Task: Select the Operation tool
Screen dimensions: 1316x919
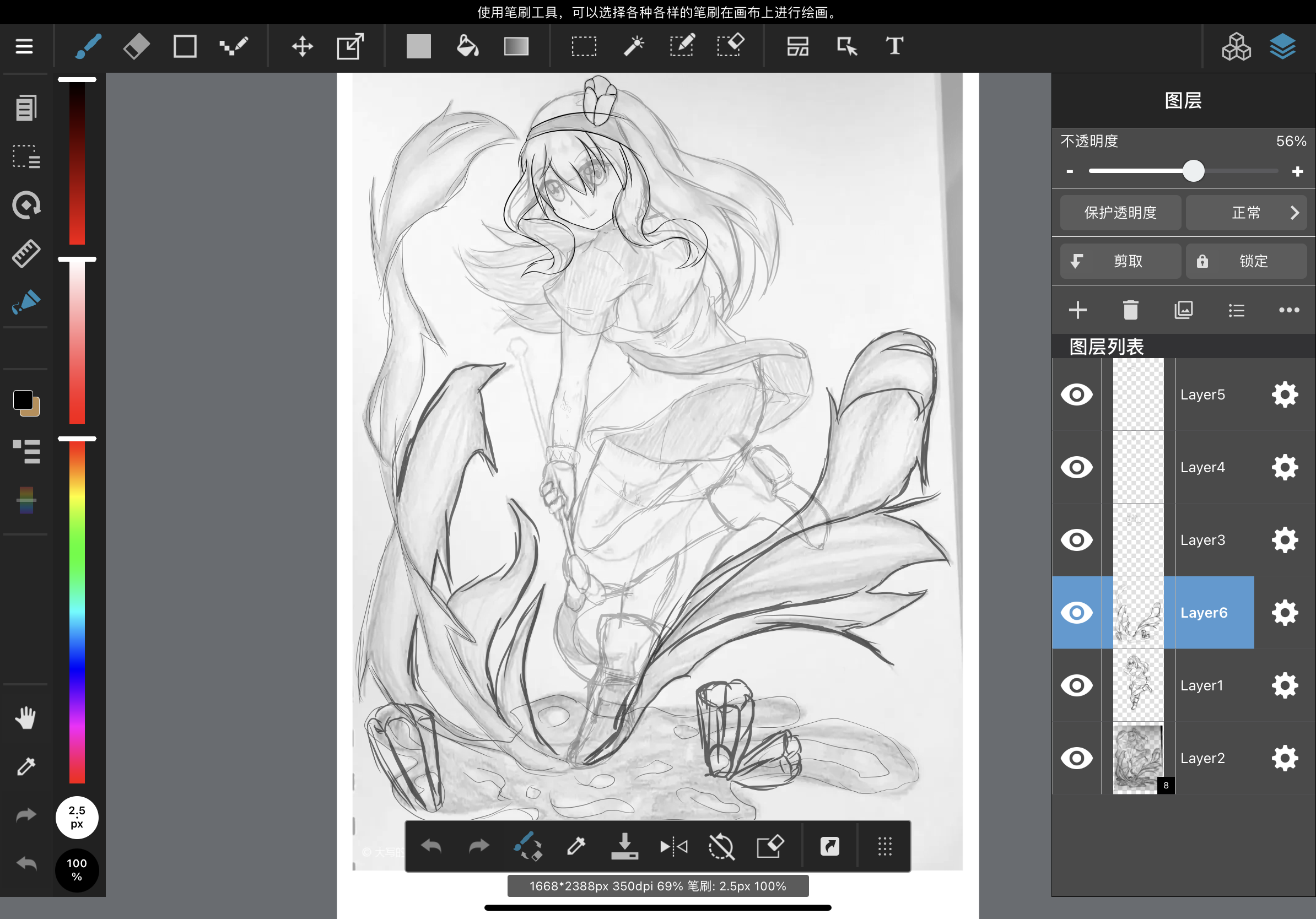Action: [x=846, y=46]
